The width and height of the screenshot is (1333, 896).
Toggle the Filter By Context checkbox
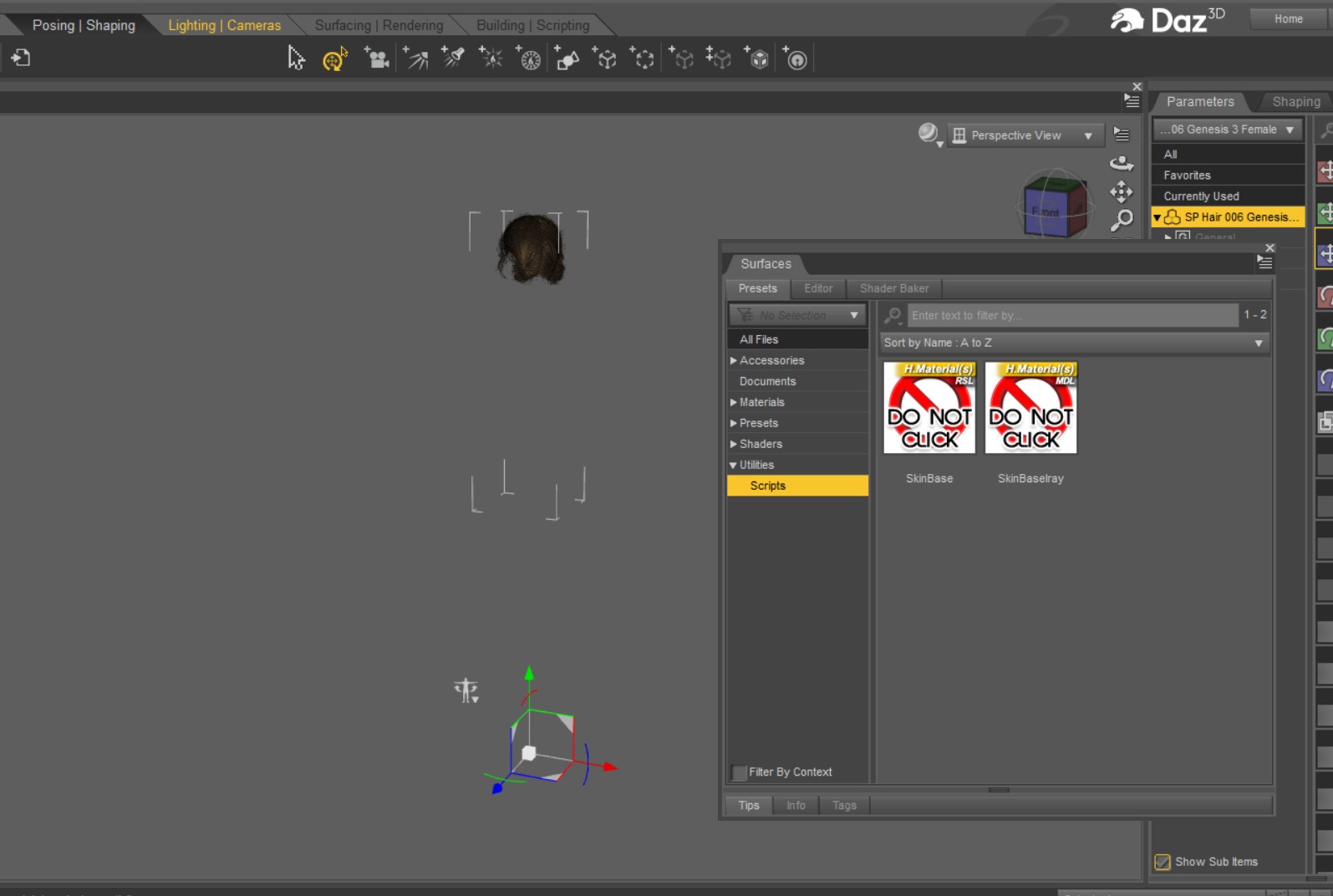[x=740, y=772]
